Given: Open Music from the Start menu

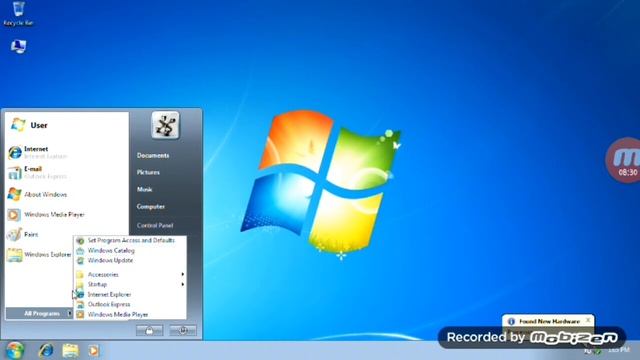Looking at the screenshot, I should click(144, 189).
